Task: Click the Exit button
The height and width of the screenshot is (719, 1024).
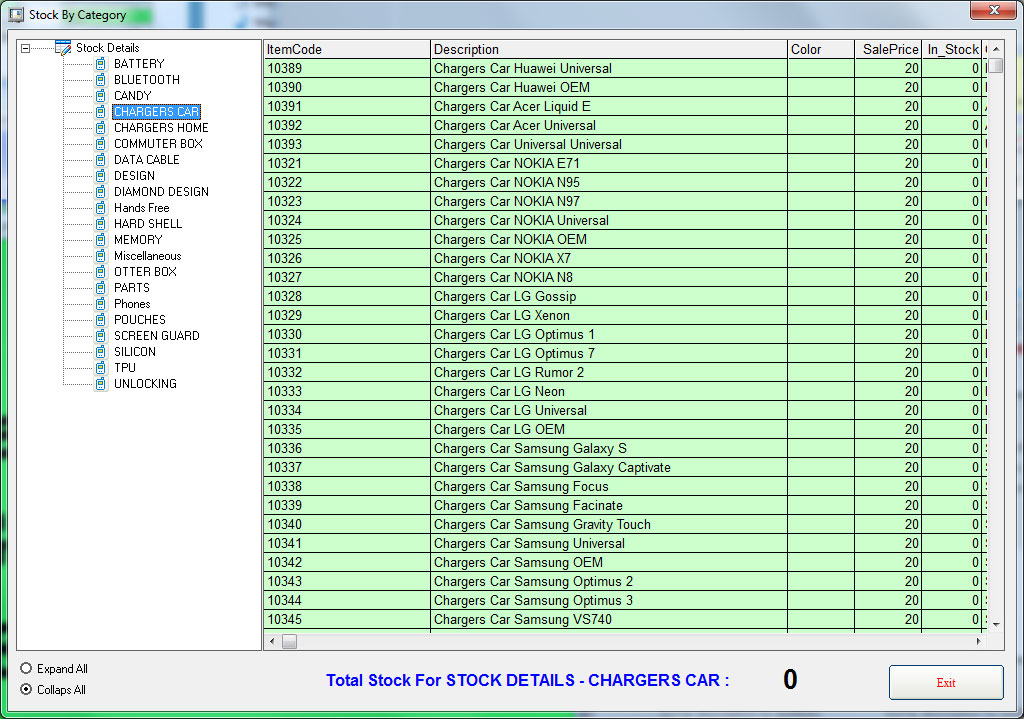Action: point(946,682)
